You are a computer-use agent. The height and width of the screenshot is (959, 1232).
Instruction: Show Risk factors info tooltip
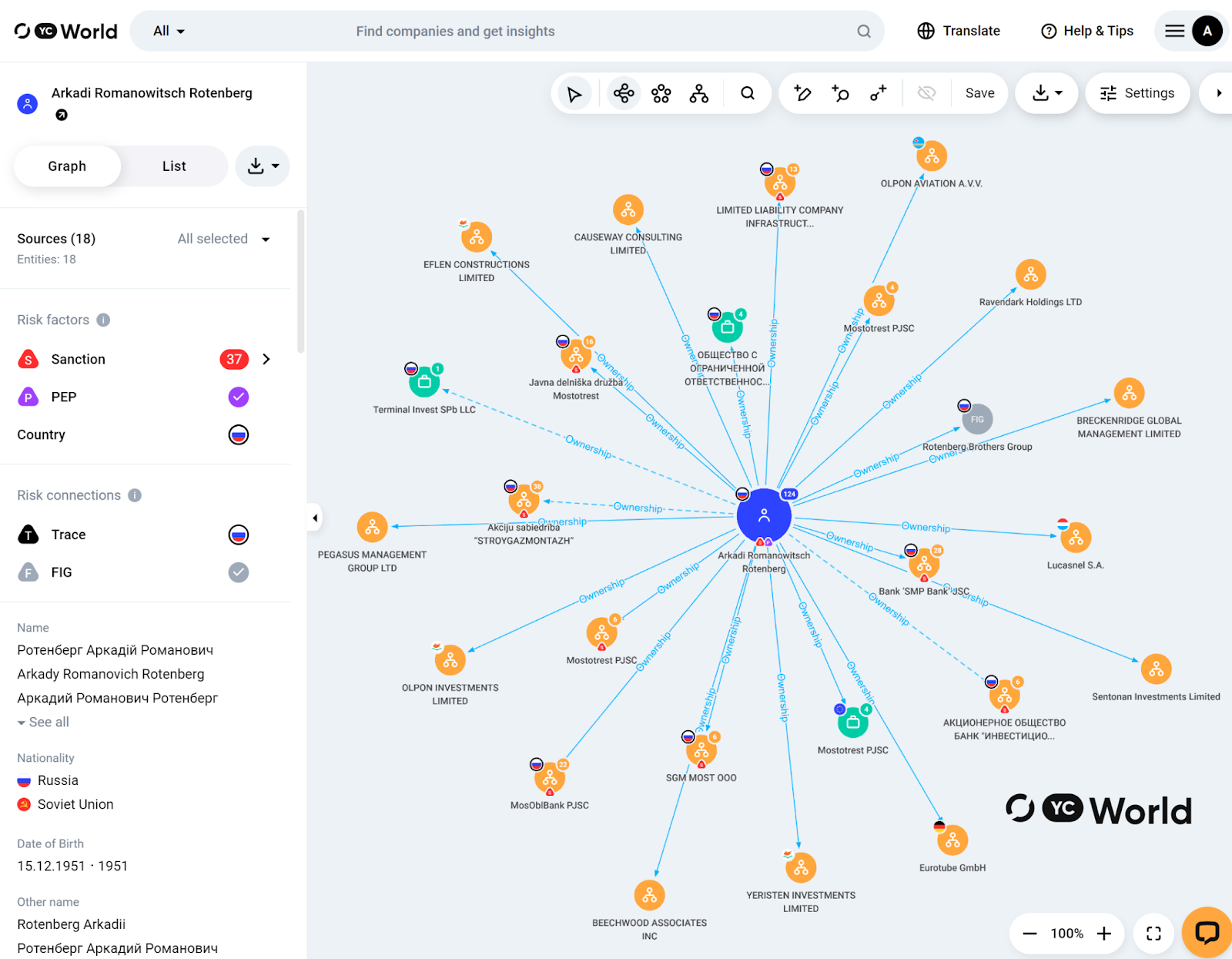click(x=103, y=320)
